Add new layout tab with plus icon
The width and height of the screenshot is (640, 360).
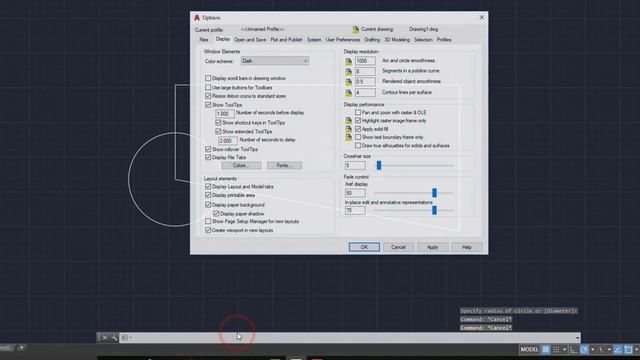point(21,348)
